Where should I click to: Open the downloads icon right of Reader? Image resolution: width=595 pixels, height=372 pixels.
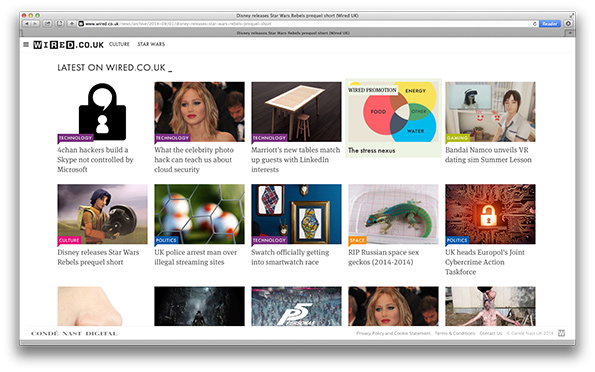568,24
